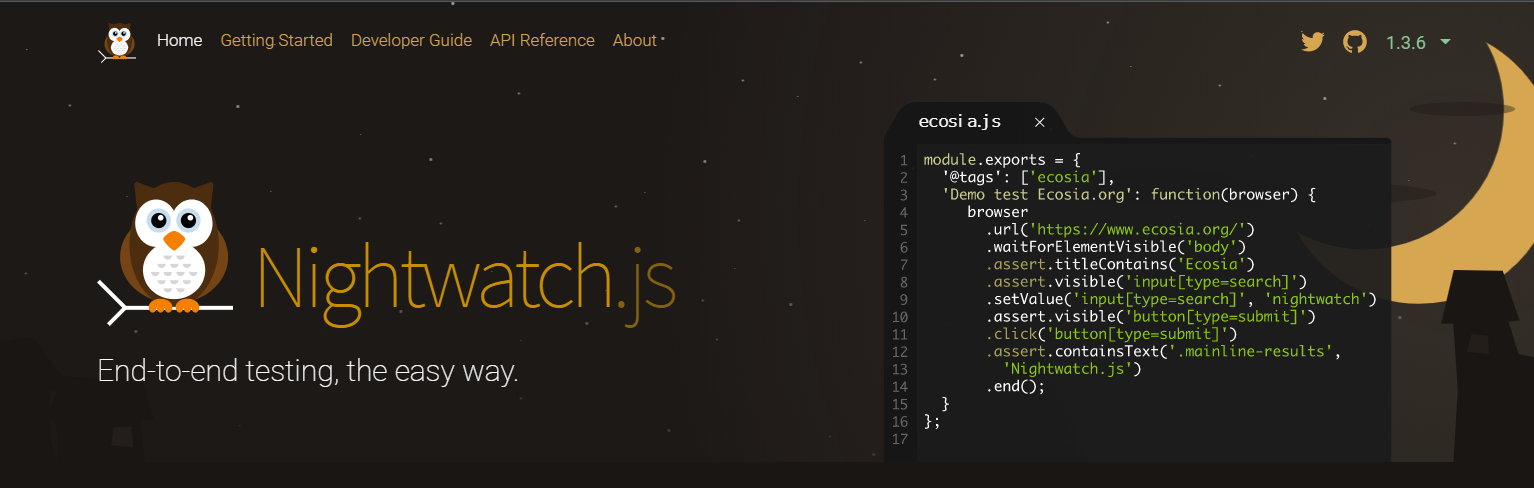Open the Twitter icon link

[x=1312, y=42]
